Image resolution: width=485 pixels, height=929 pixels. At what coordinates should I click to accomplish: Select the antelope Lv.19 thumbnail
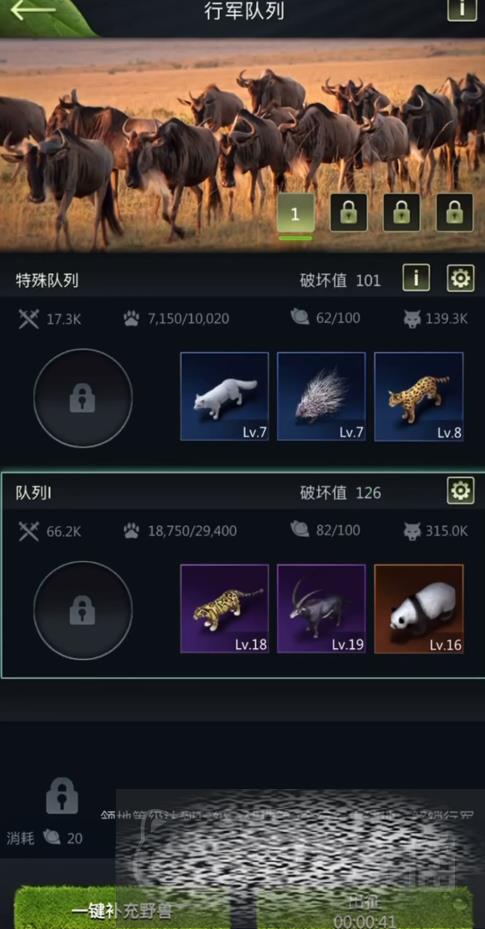click(322, 608)
